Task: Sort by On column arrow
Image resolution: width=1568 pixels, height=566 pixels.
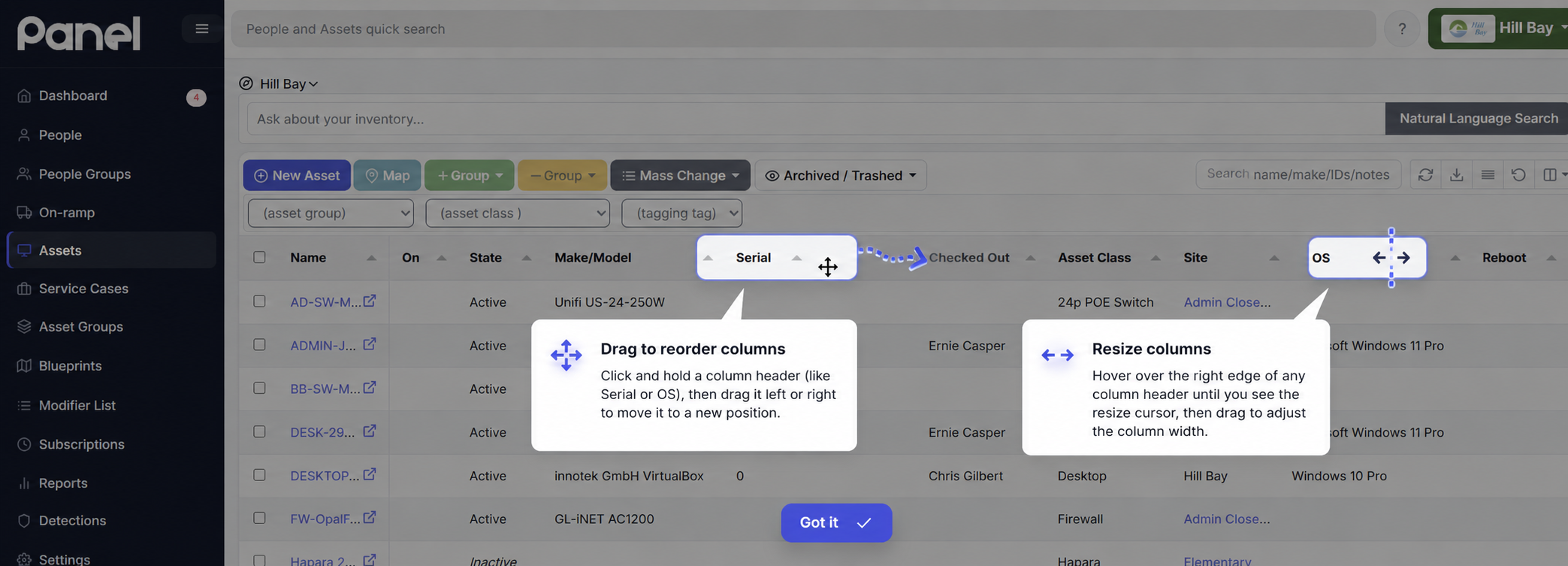Action: 442,258
